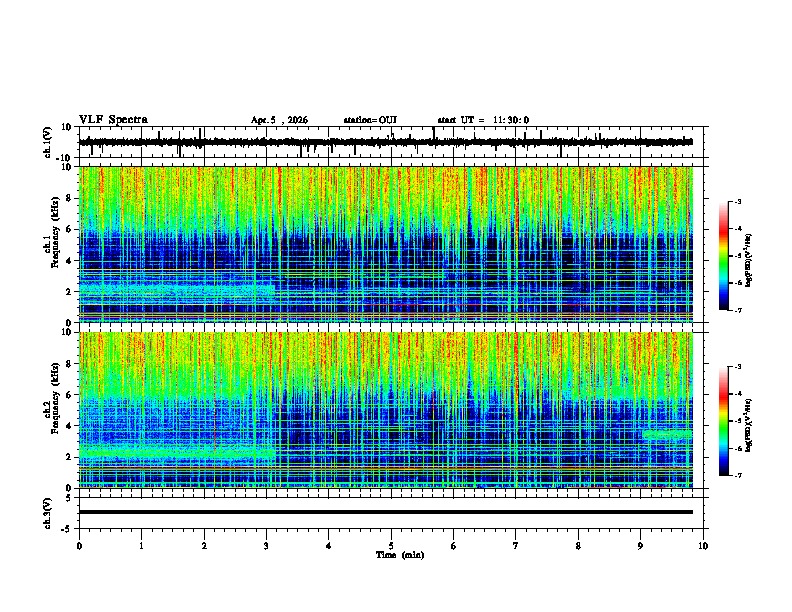This screenshot has height=612, width=792.
Task: Click the green emission patch near minute 9 in ch.2
Action: click(x=667, y=434)
